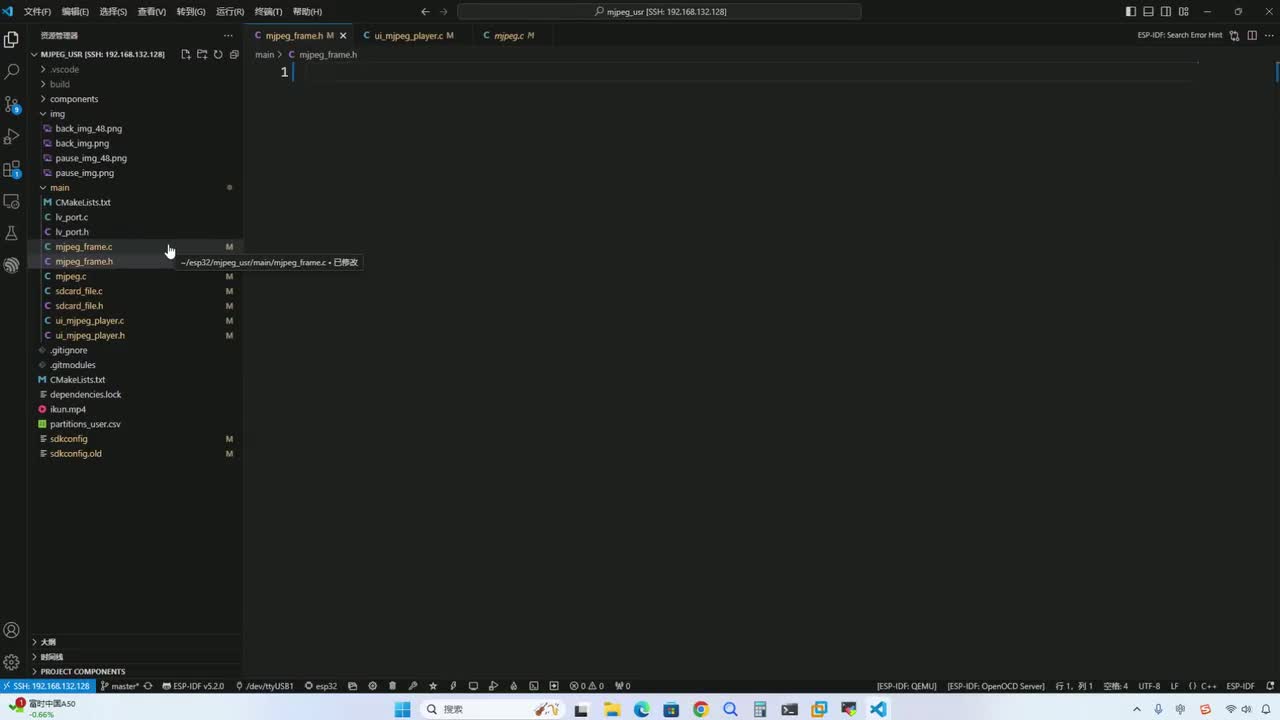
Task: Open the Search view in activity bar
Action: pyautogui.click(x=12, y=72)
